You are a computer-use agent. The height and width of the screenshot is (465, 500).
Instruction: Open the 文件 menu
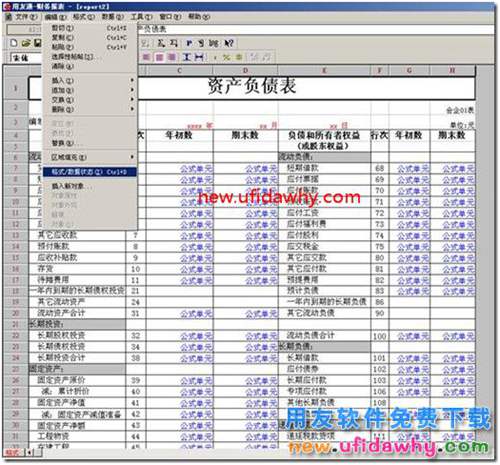point(26,17)
